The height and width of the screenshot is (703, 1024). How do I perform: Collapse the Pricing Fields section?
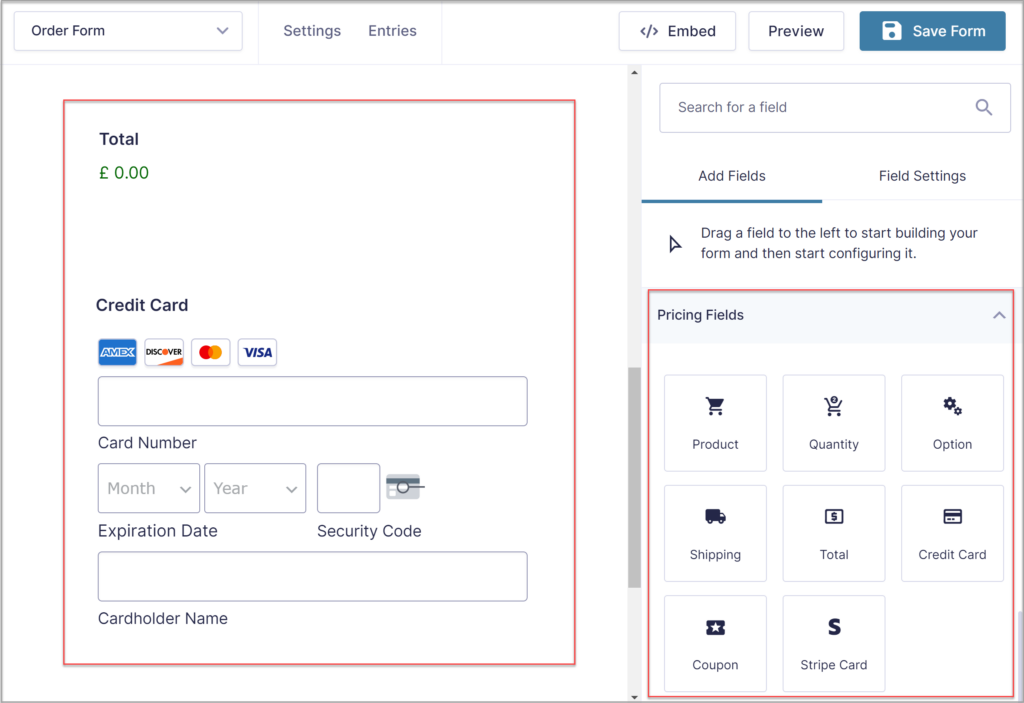998,315
